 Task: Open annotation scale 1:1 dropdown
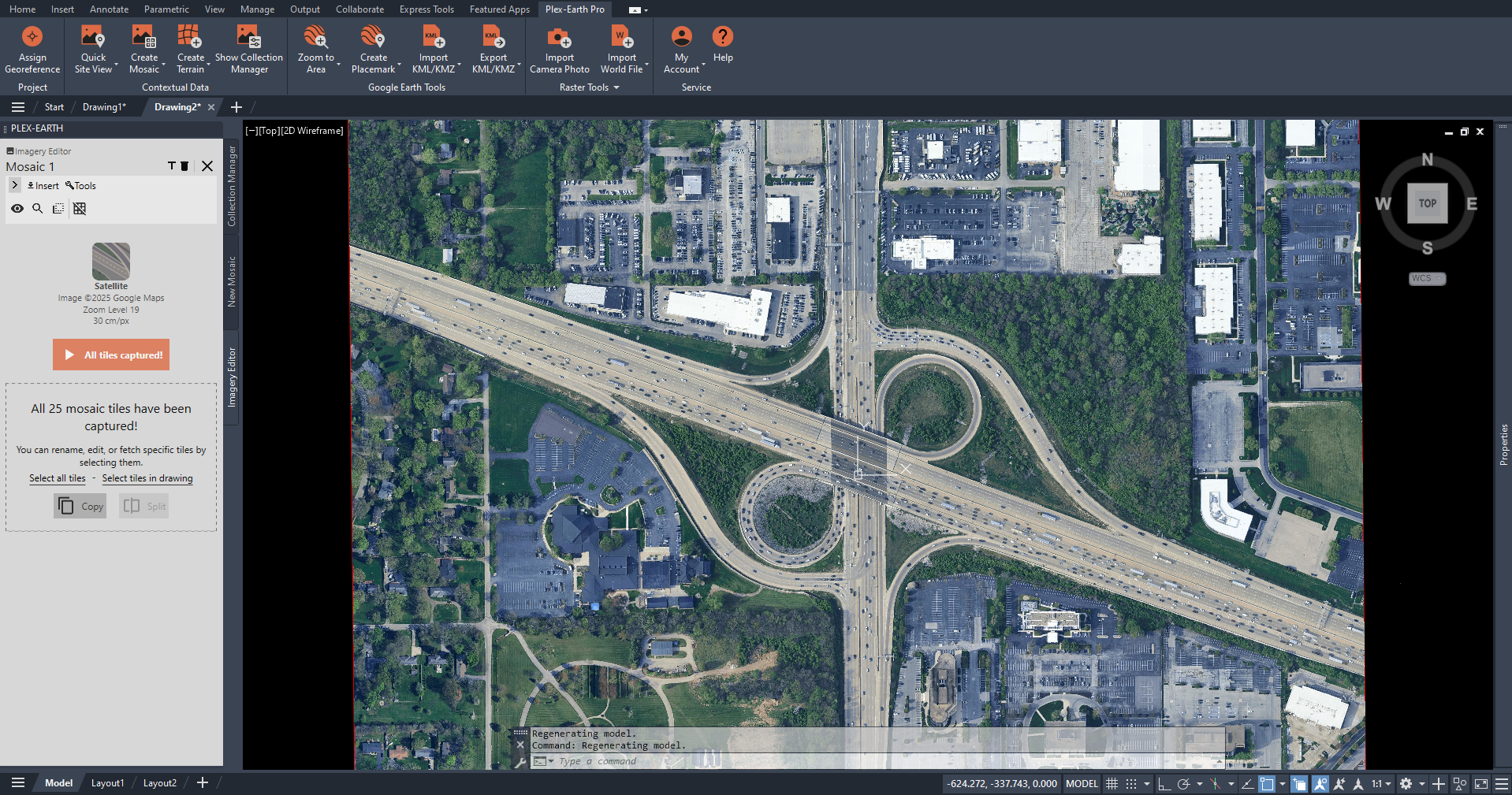point(1381,784)
